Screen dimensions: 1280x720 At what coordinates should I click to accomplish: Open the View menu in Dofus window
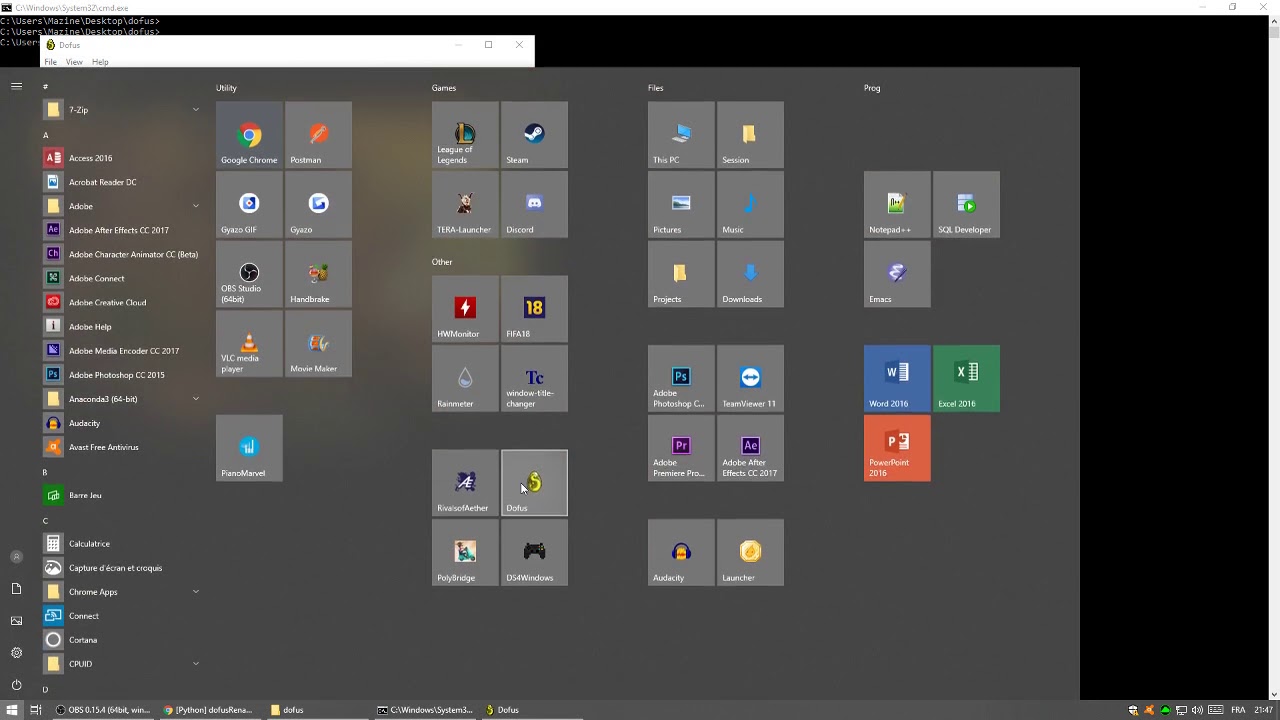tap(74, 62)
